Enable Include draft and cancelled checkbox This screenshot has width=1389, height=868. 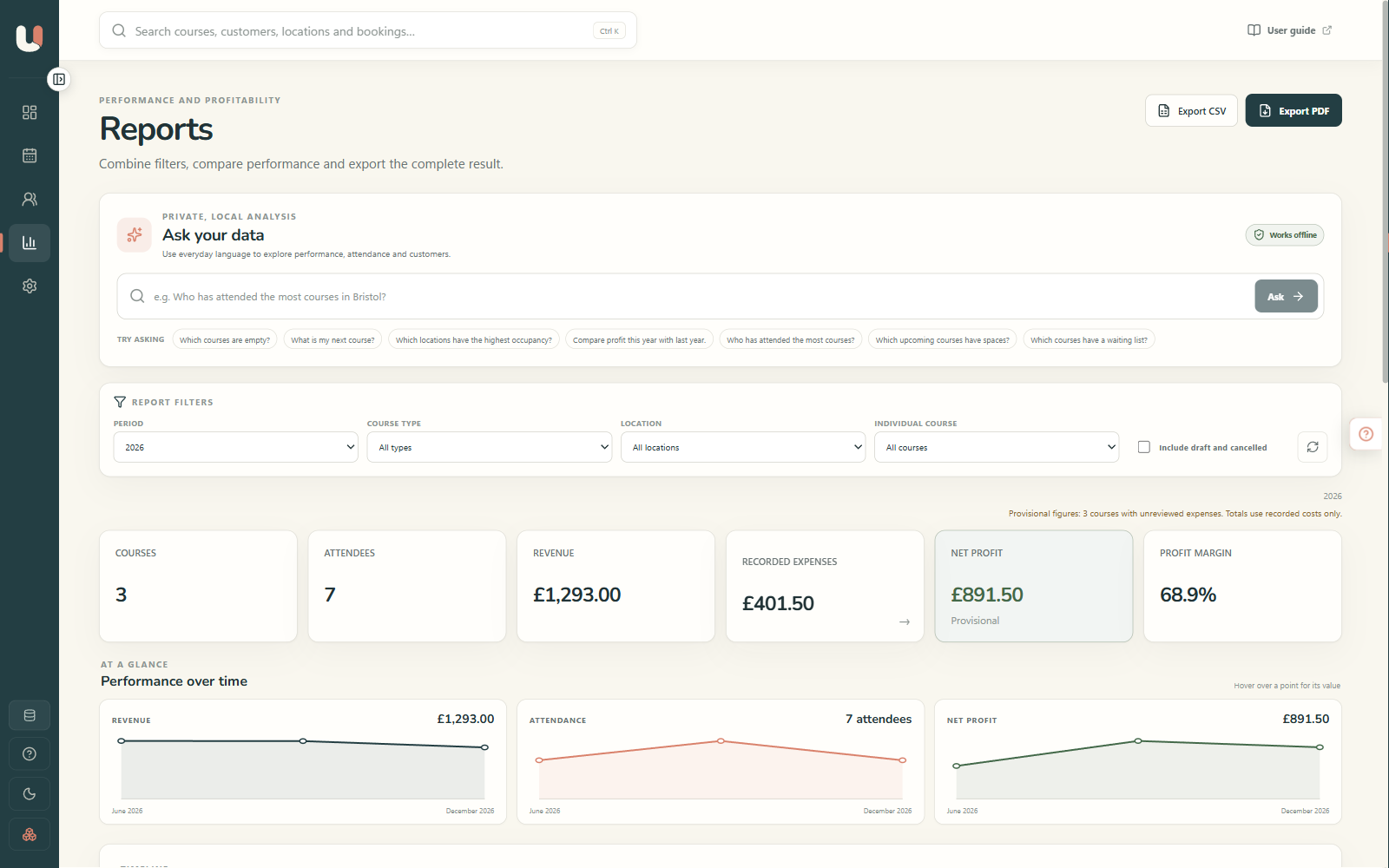(1144, 447)
